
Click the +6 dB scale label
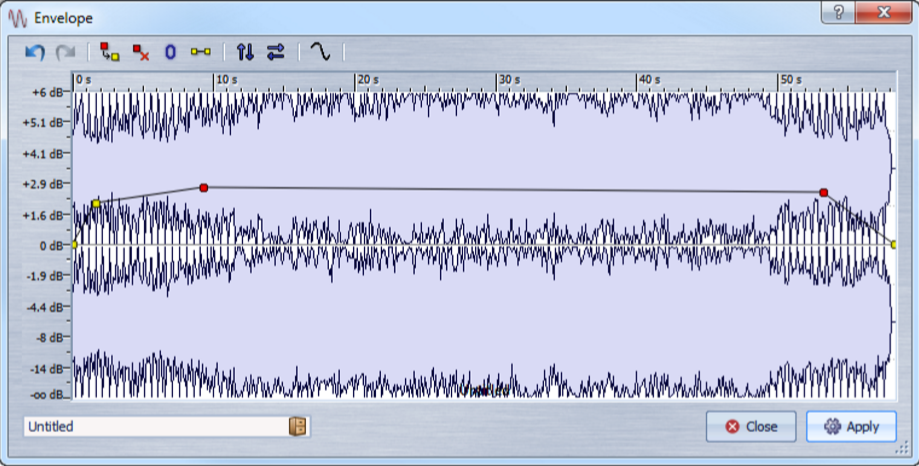47,93
